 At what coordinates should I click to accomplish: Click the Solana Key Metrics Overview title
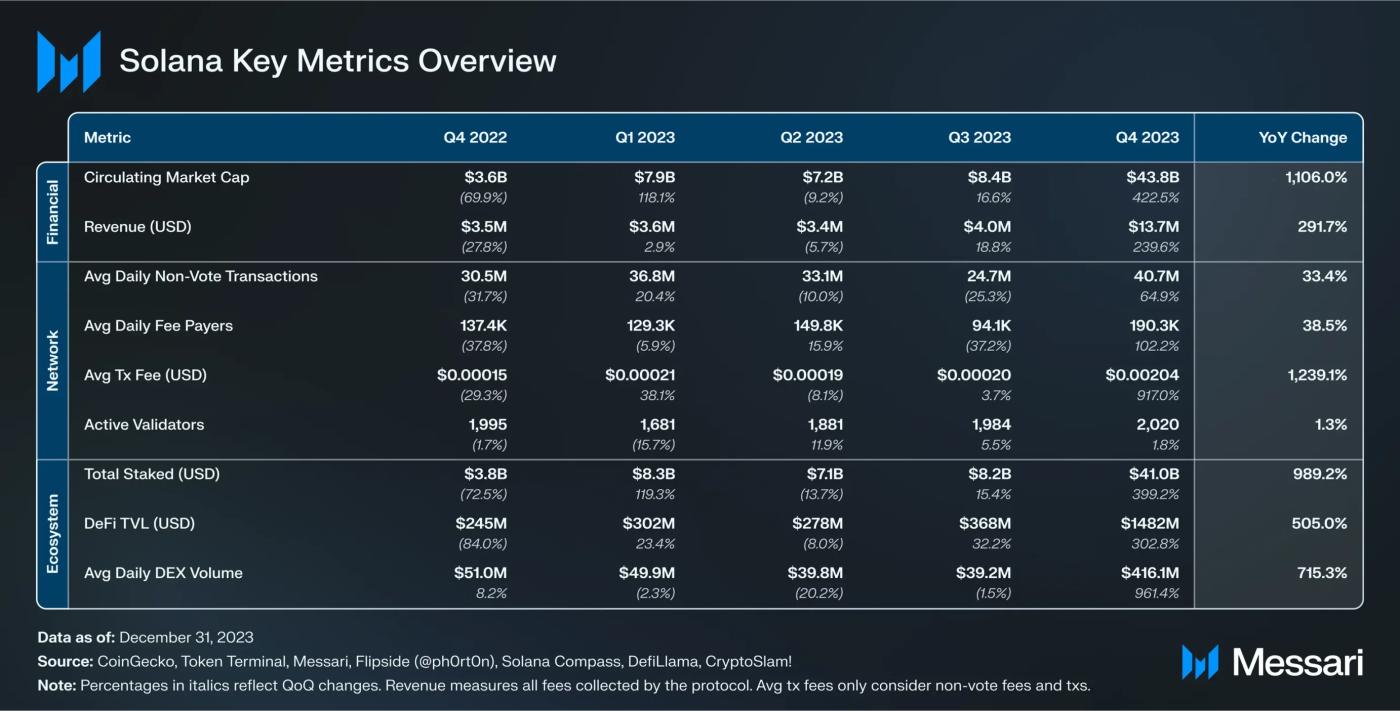pos(337,61)
